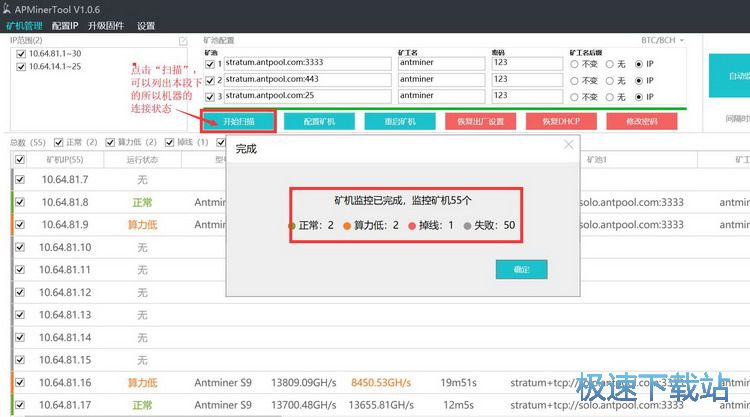
Task: Open the 矿机管理 tab
Action: [24, 26]
